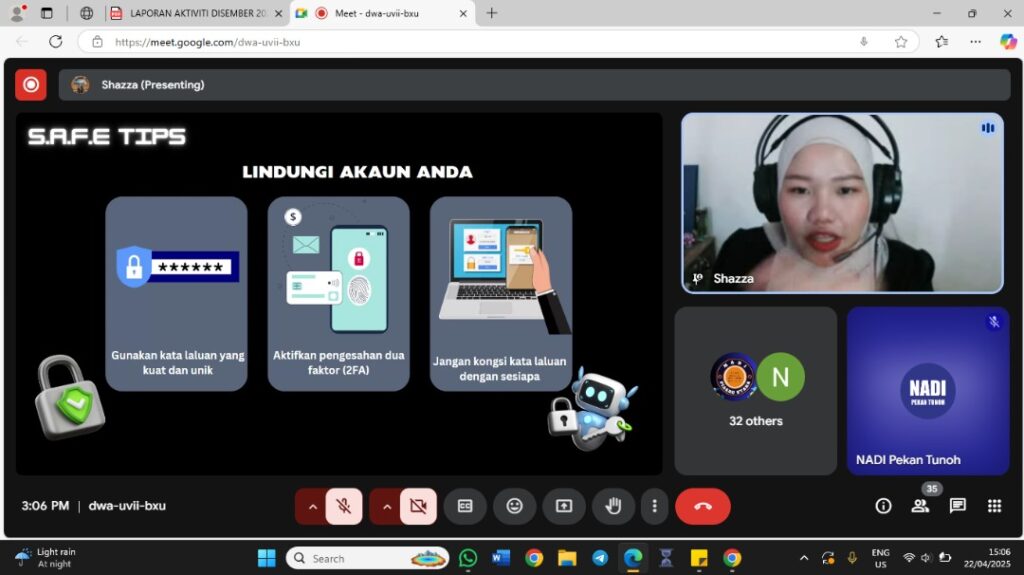Open the chat panel icon
Screen dimensions: 1024x575
click(957, 506)
